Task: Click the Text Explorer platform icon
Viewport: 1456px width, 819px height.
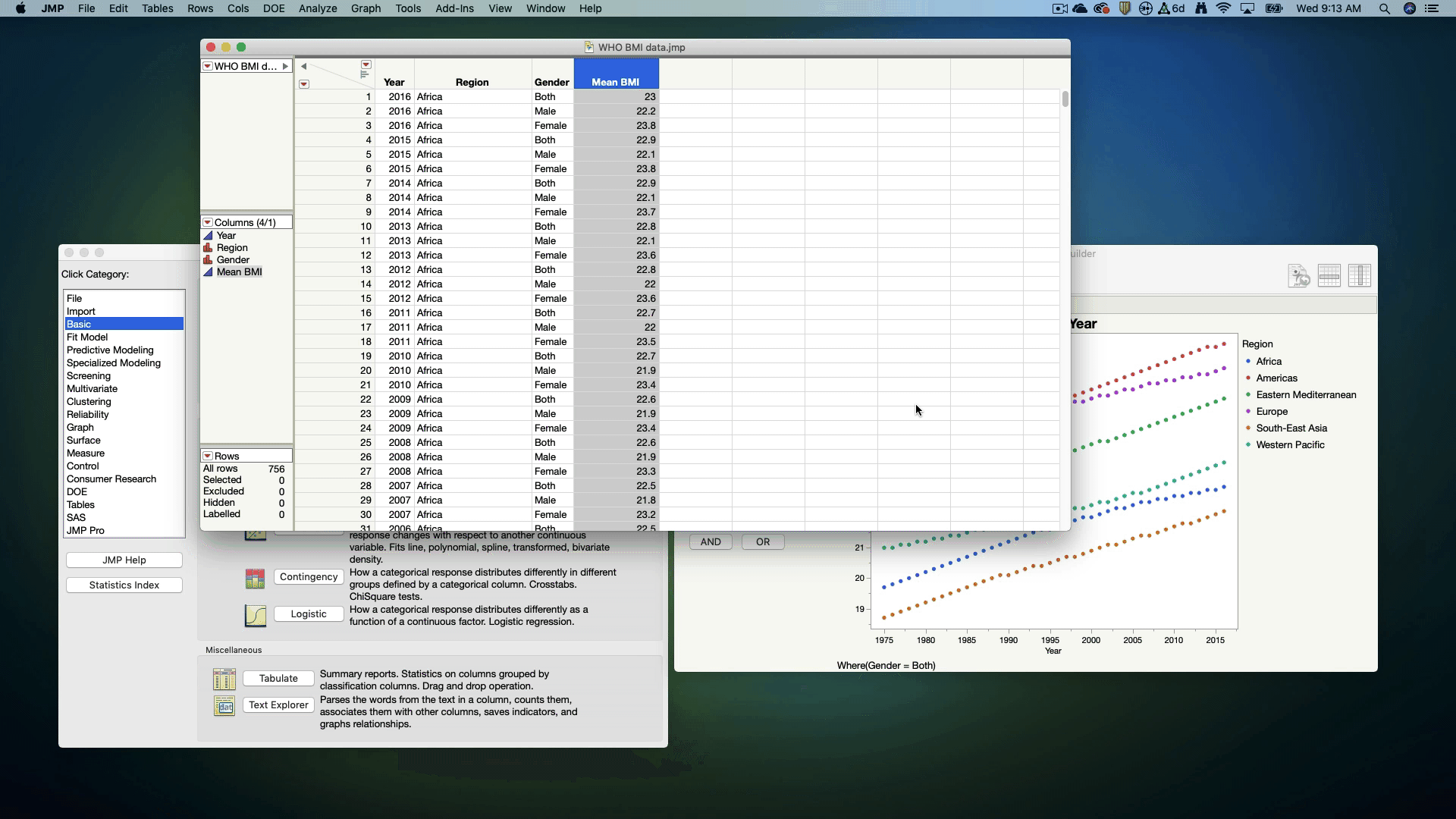Action: click(x=224, y=706)
